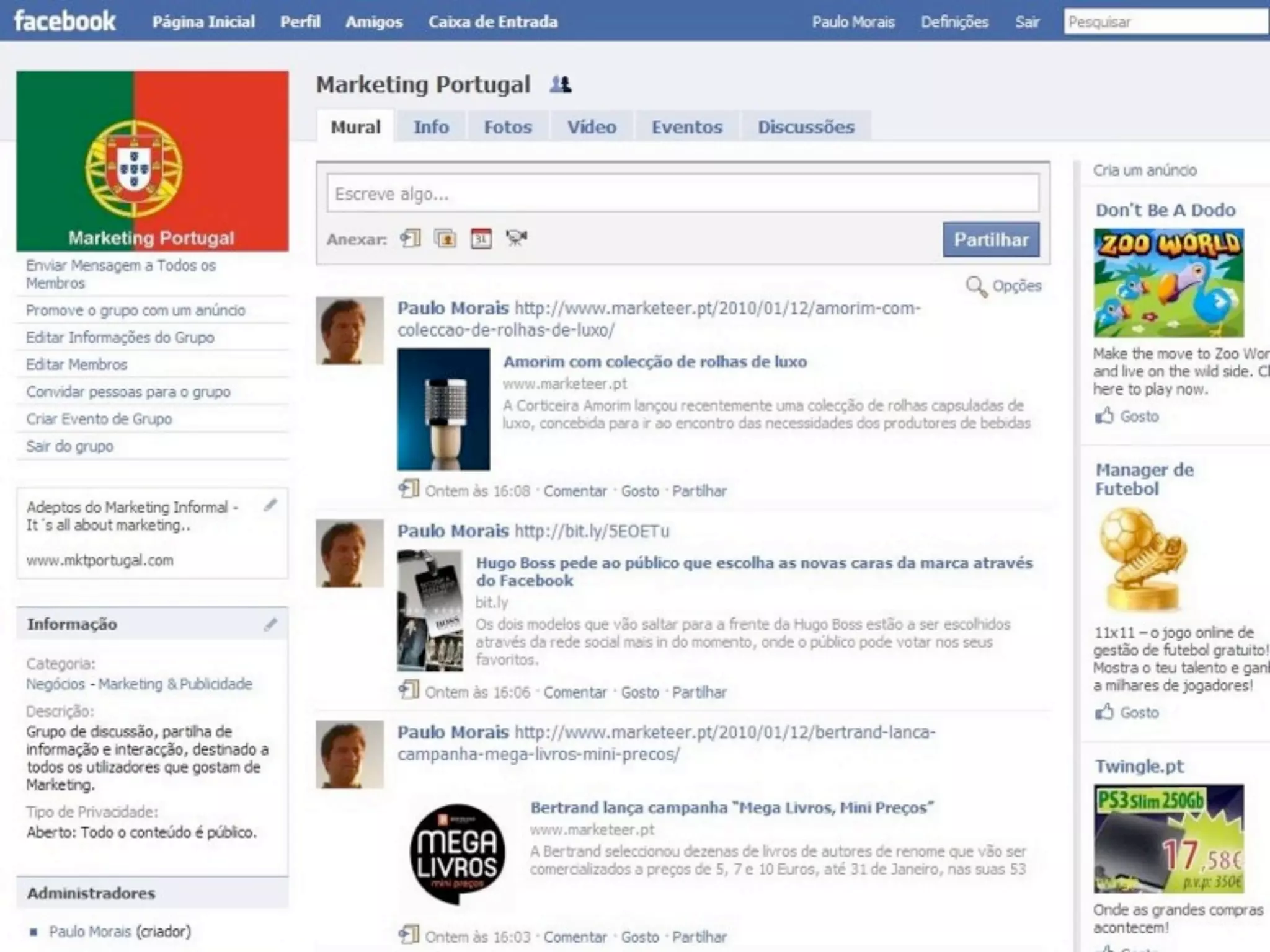The image size is (1270, 952).
Task: Click Convidar pessoas para o grupo
Action: (128, 392)
